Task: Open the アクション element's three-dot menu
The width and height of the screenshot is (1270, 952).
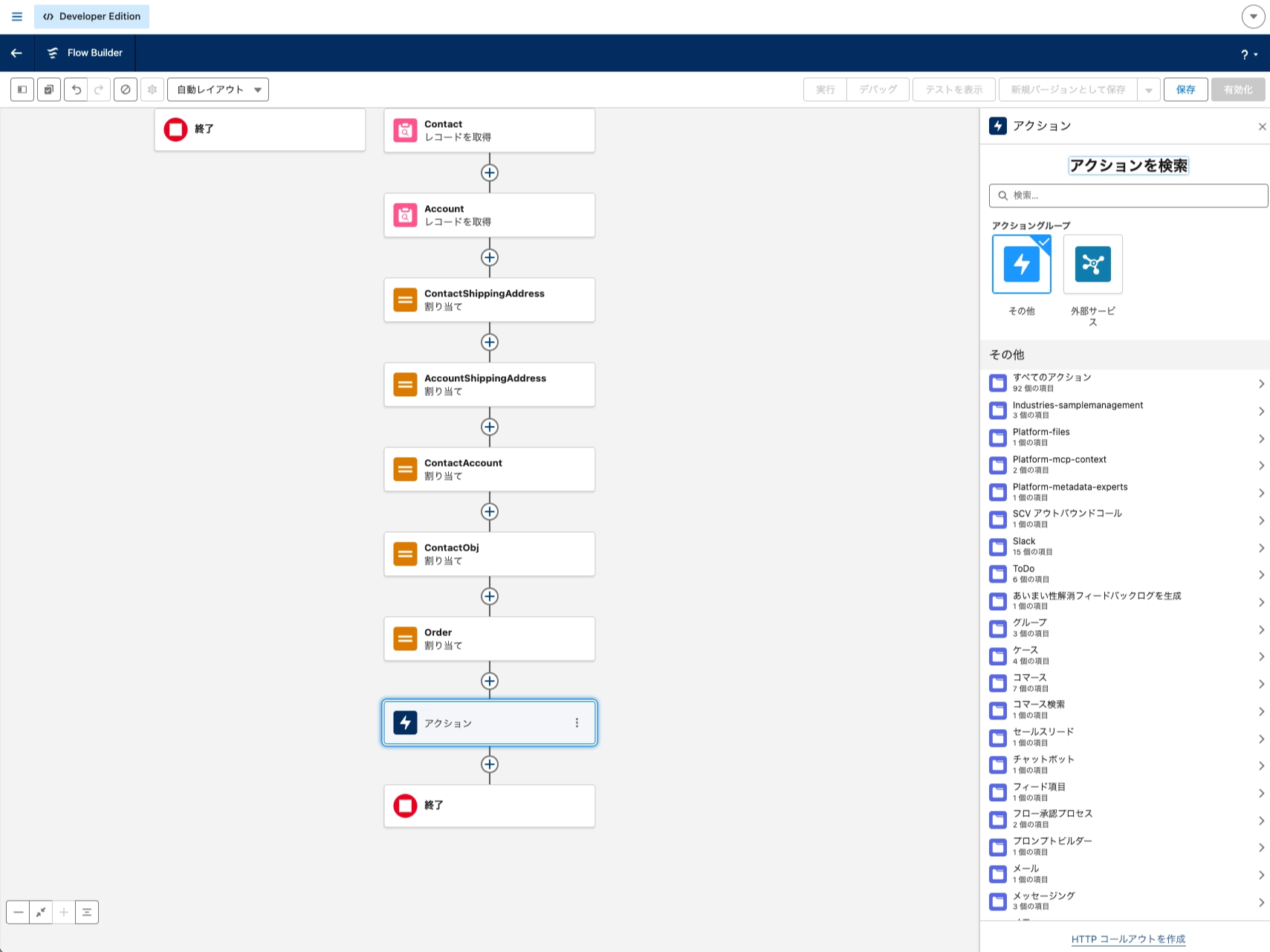Action: [577, 722]
